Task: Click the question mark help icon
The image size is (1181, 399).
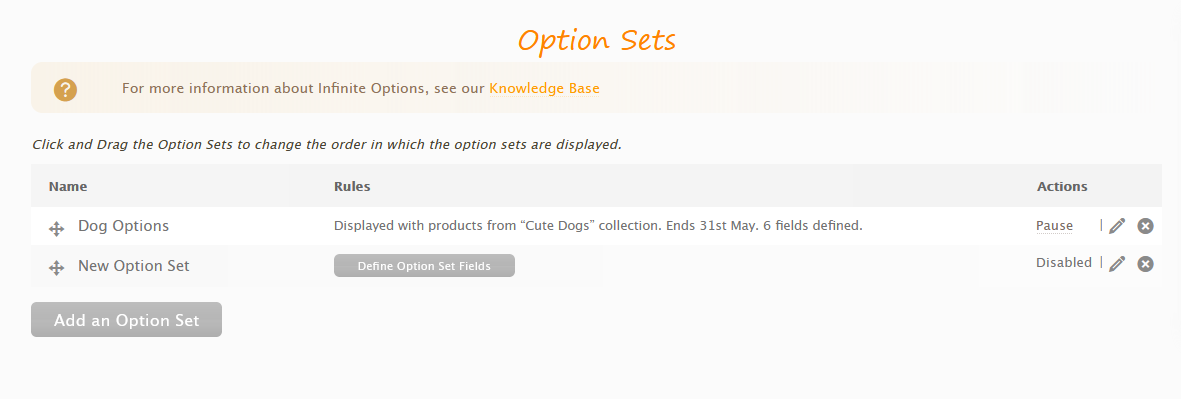Action: (x=65, y=90)
